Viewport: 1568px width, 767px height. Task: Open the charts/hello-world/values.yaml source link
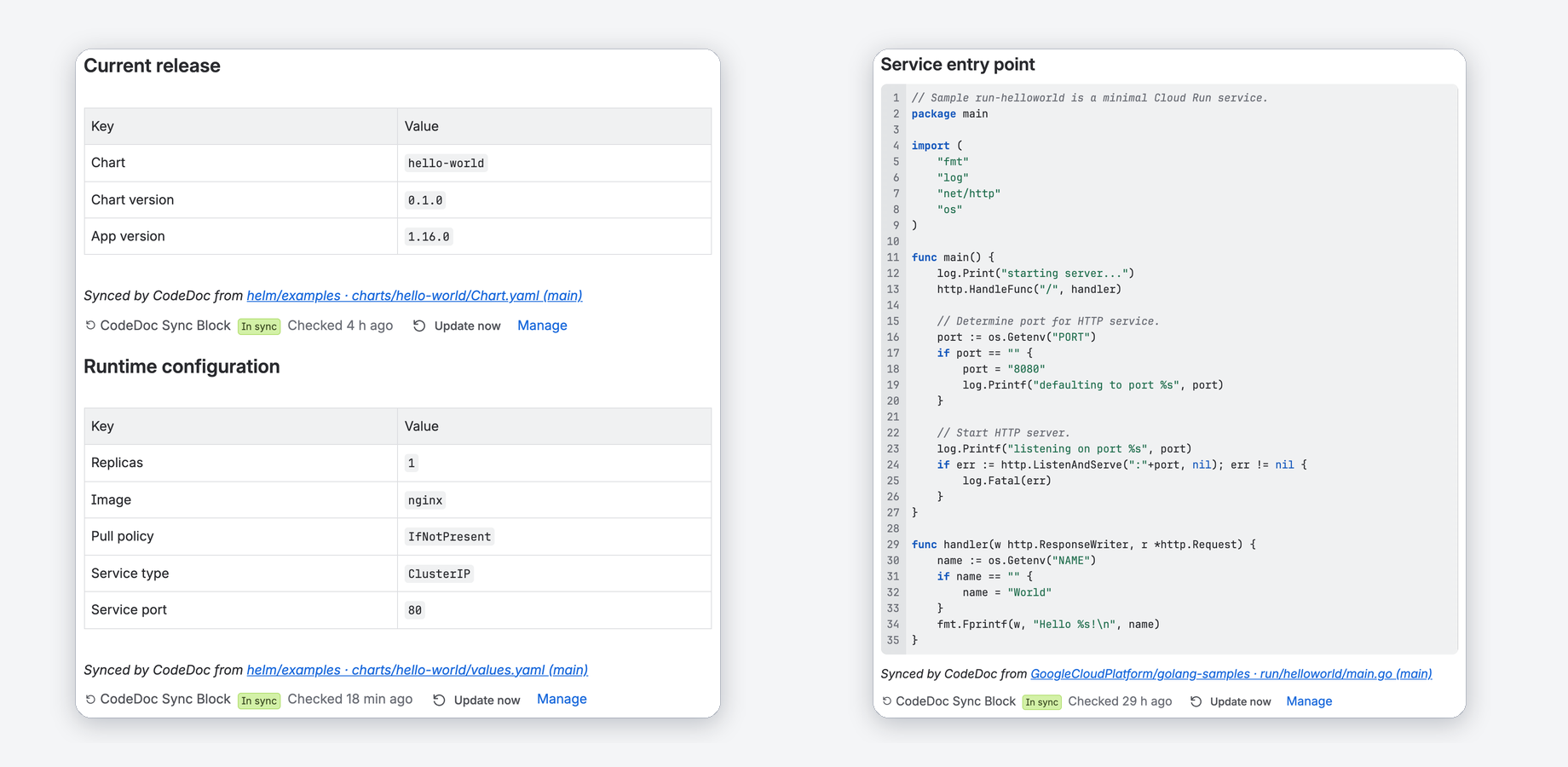[x=417, y=670]
